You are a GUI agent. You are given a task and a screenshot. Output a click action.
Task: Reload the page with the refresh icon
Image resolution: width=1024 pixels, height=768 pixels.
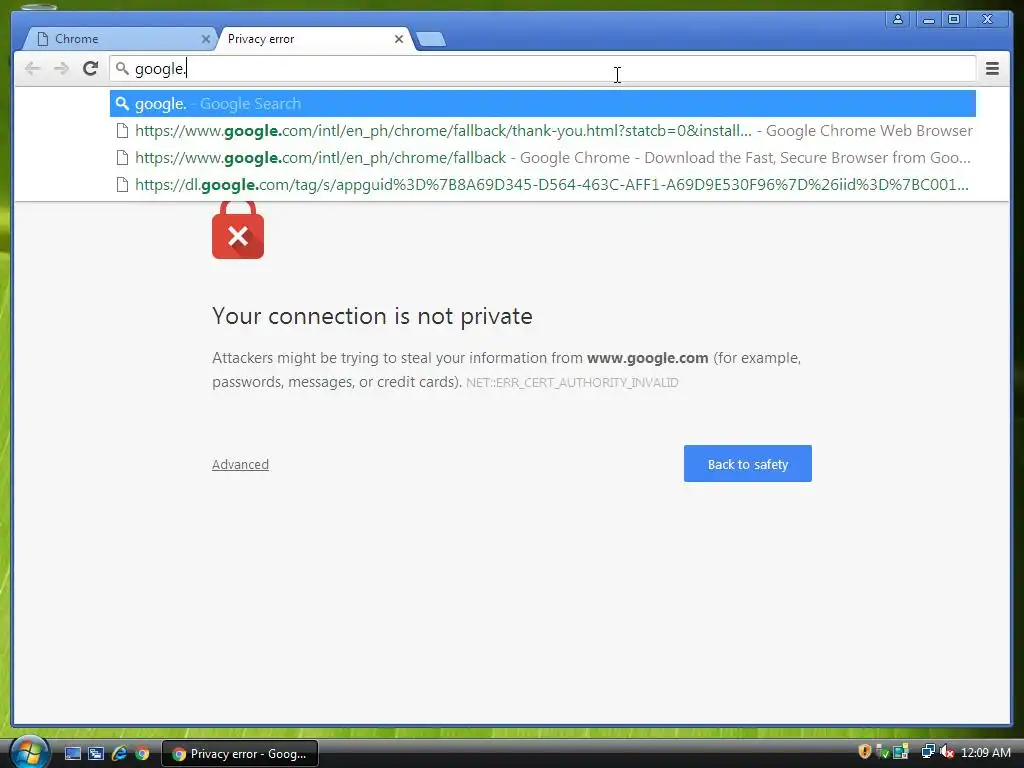click(91, 68)
